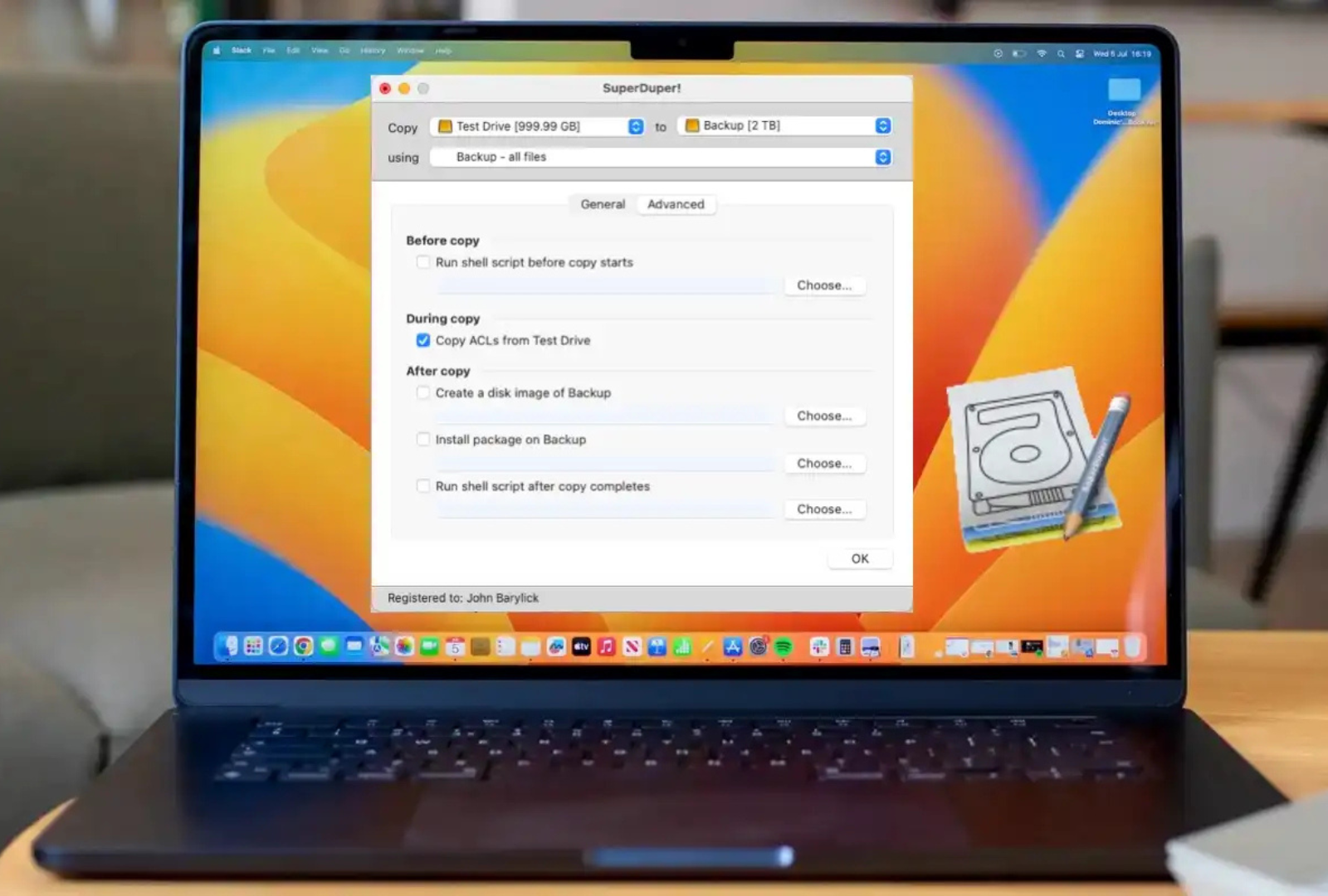The width and height of the screenshot is (1328, 896).
Task: Click the Wi-Fi icon in menu bar
Action: pos(1042,53)
